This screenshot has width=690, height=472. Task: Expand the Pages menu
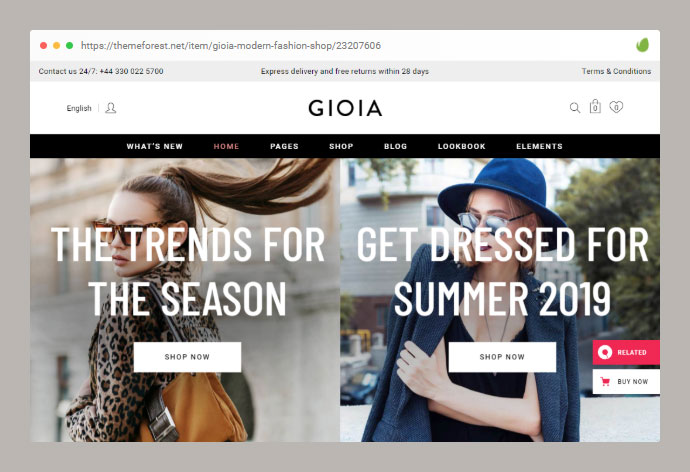pos(284,146)
